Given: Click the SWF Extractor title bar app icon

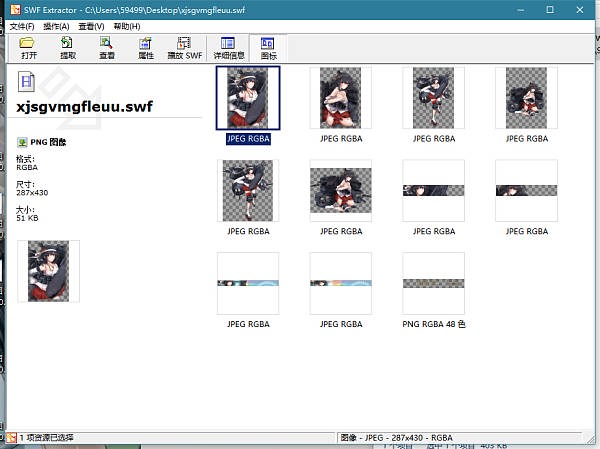Looking at the screenshot, I should [16, 10].
